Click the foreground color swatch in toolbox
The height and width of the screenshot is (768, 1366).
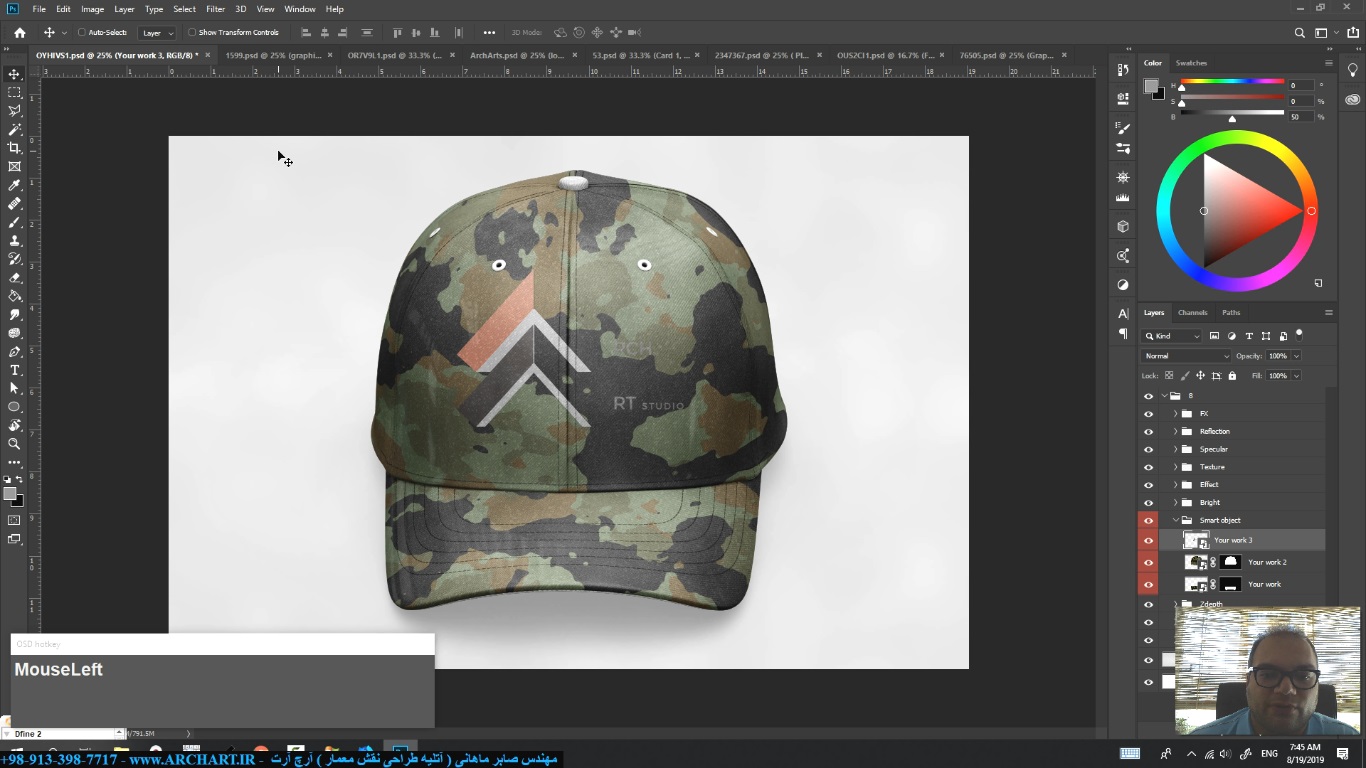click(x=10, y=494)
